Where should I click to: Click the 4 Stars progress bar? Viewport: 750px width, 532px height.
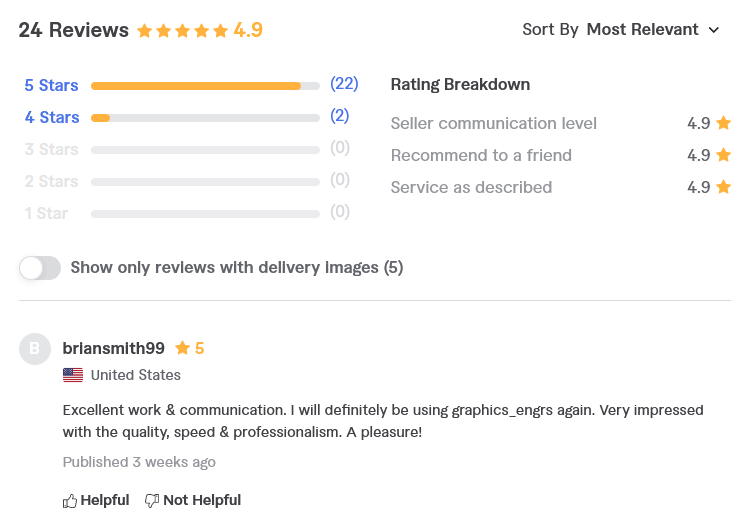coord(205,118)
